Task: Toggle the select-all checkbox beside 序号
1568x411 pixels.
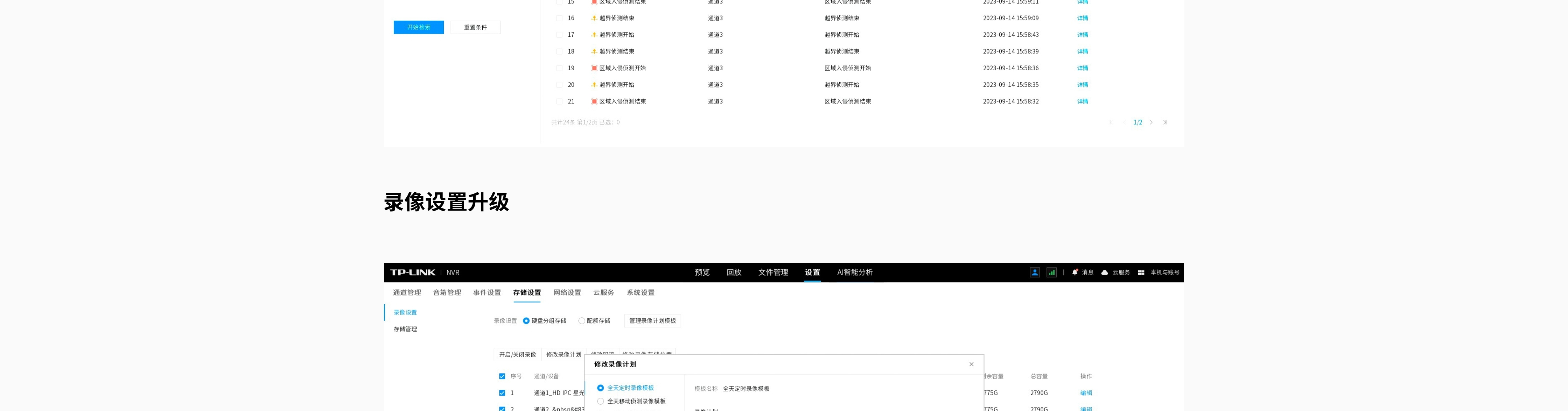Action: tap(502, 376)
